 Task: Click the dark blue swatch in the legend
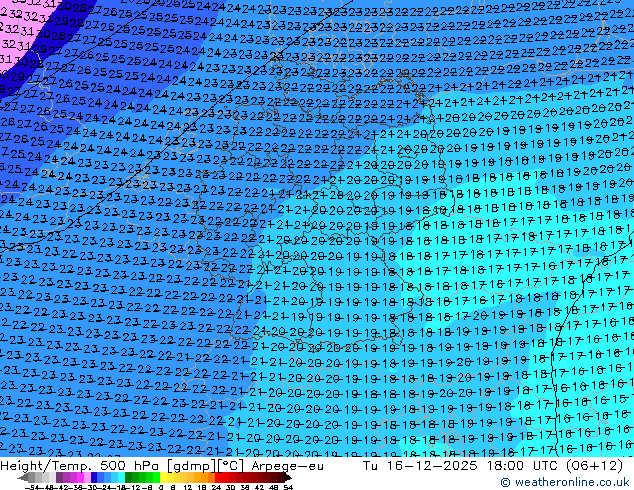(x=94, y=477)
